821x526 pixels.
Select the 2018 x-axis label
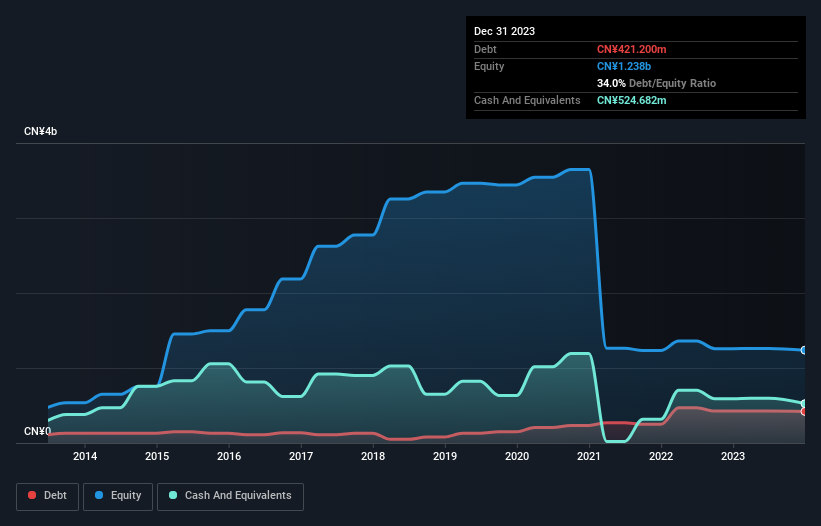[373, 456]
